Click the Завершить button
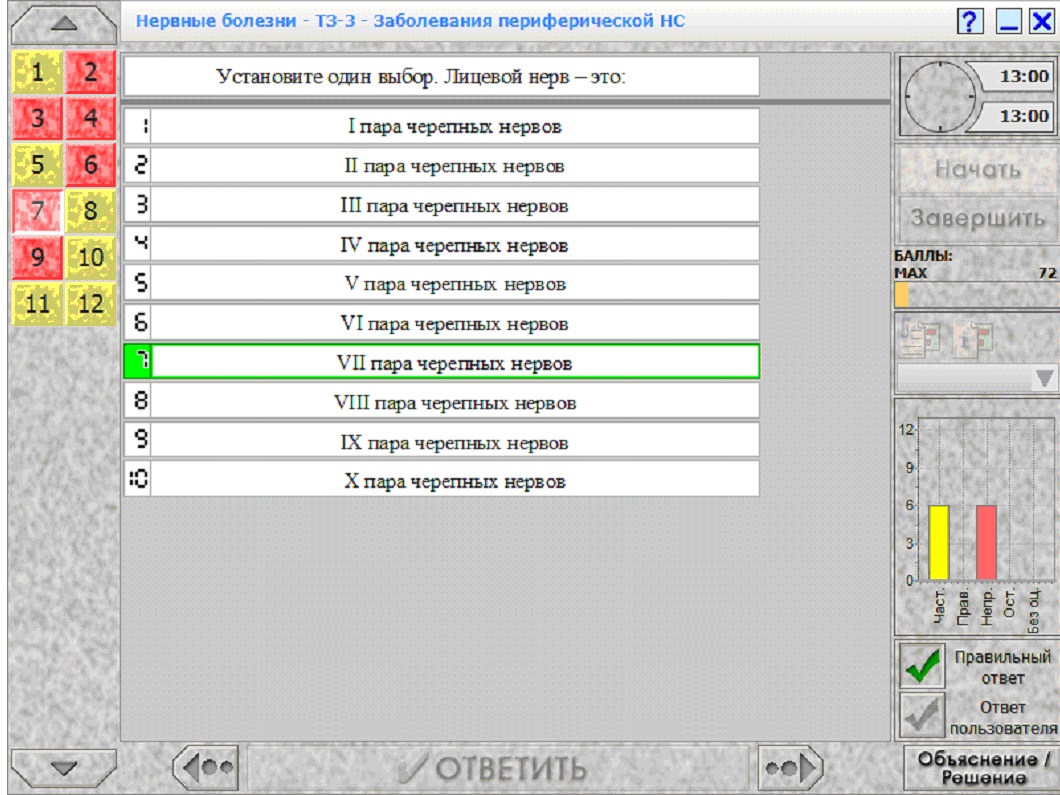Image resolution: width=1060 pixels, height=795 pixels. pyautogui.click(x=978, y=218)
